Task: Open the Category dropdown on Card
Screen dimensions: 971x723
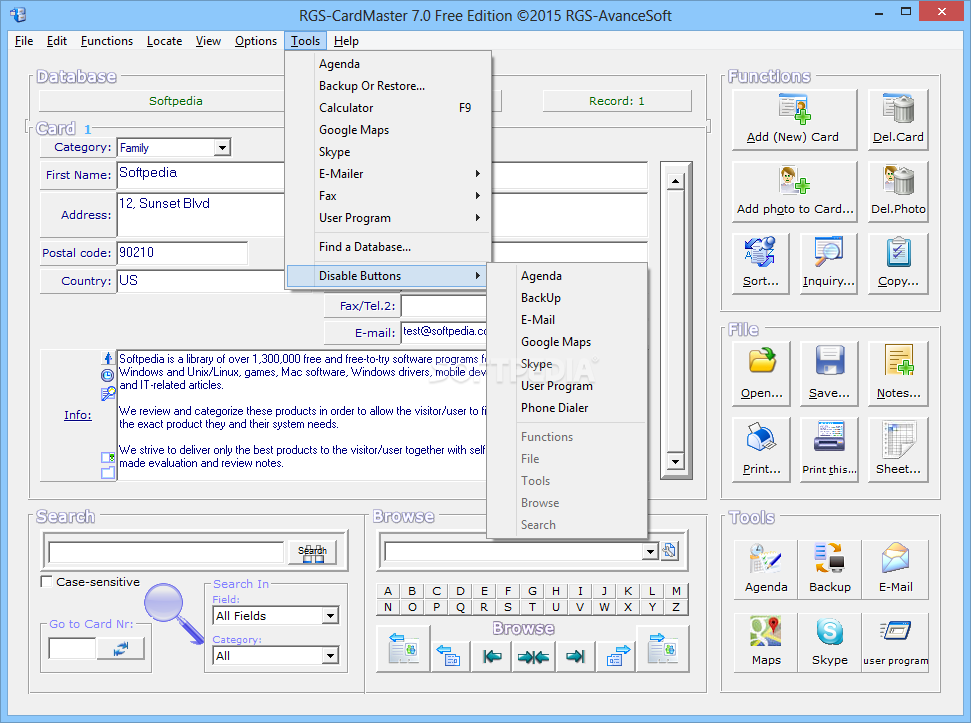Action: click(x=222, y=147)
